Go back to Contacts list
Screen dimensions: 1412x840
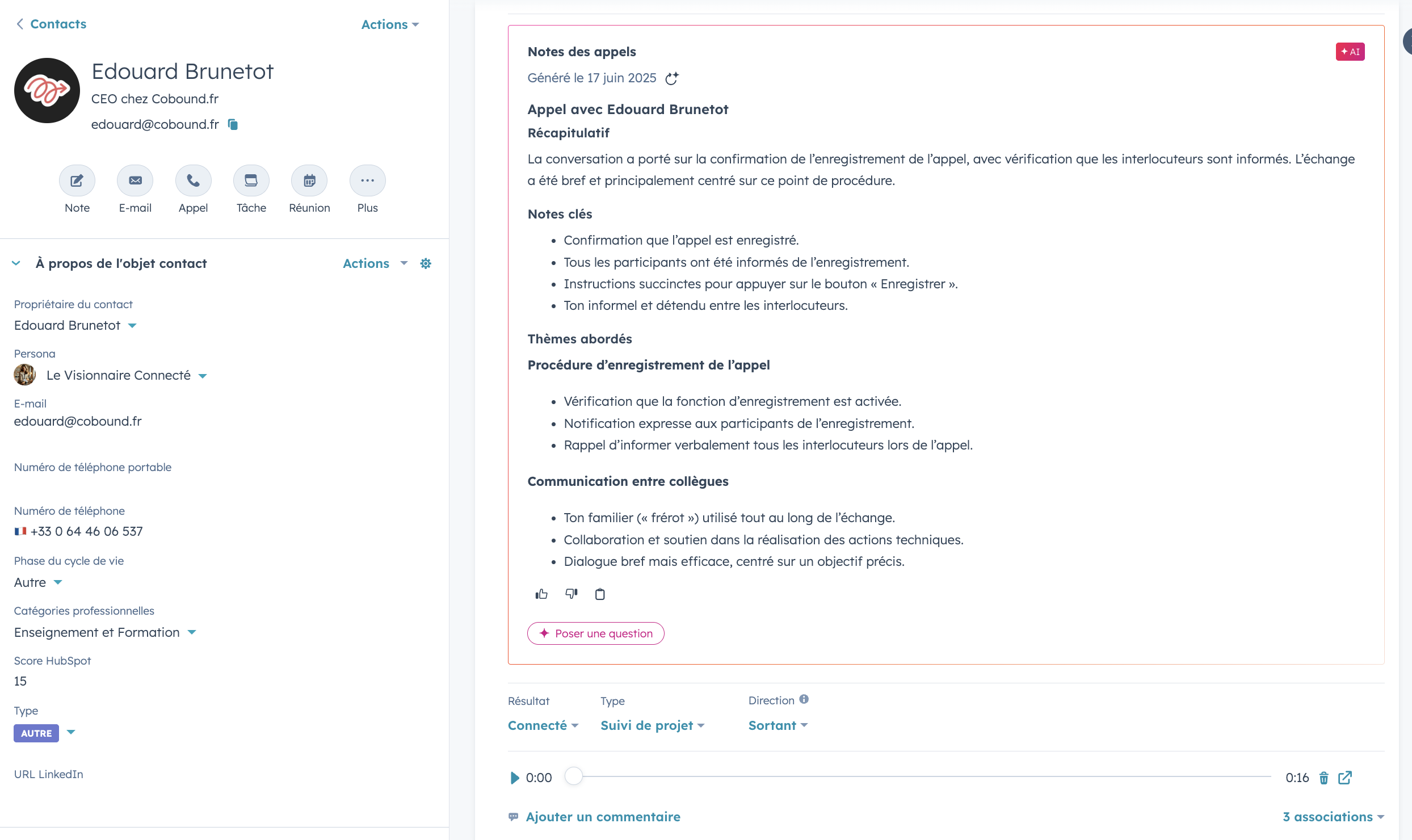pyautogui.click(x=51, y=24)
